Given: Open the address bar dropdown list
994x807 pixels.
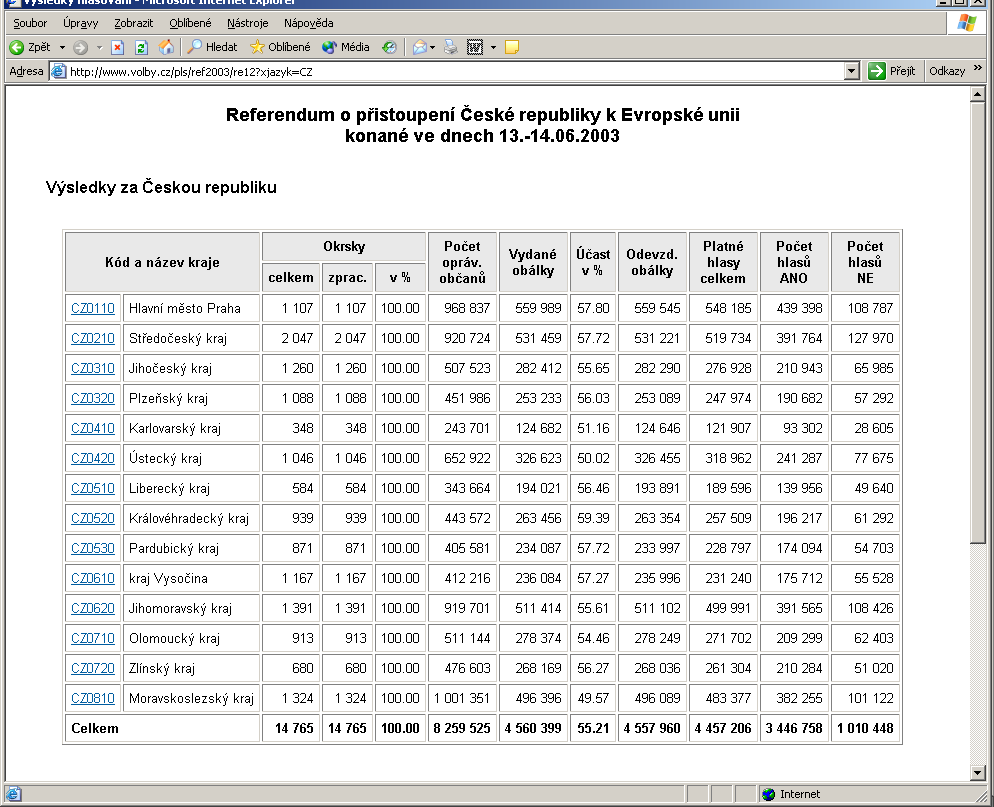Looking at the screenshot, I should point(852,71).
